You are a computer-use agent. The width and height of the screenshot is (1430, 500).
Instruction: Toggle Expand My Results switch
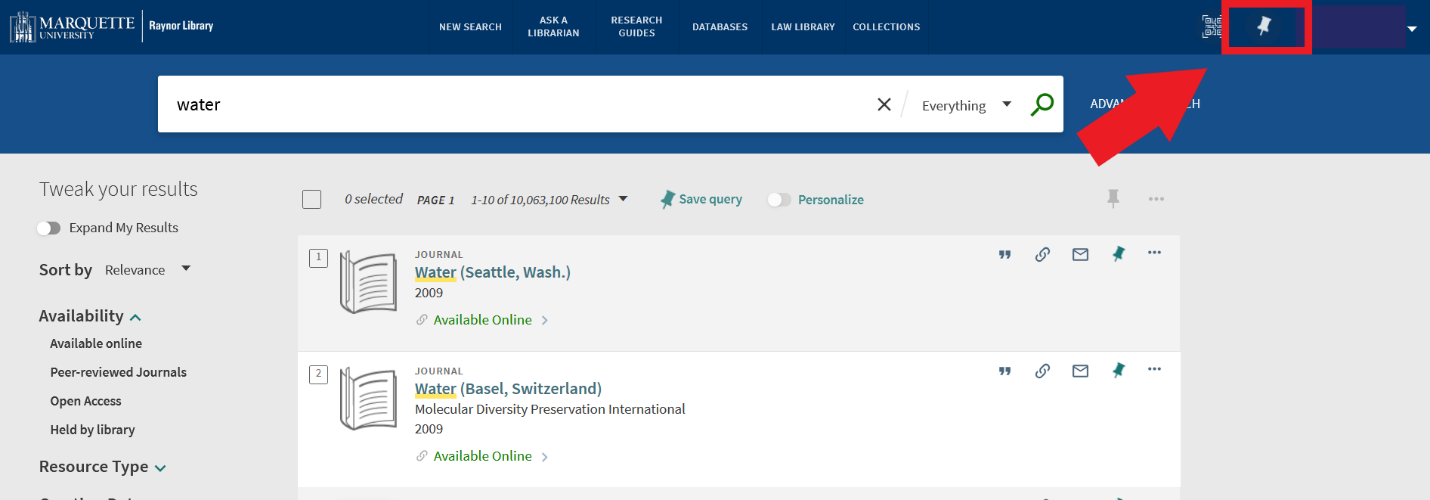pos(49,228)
